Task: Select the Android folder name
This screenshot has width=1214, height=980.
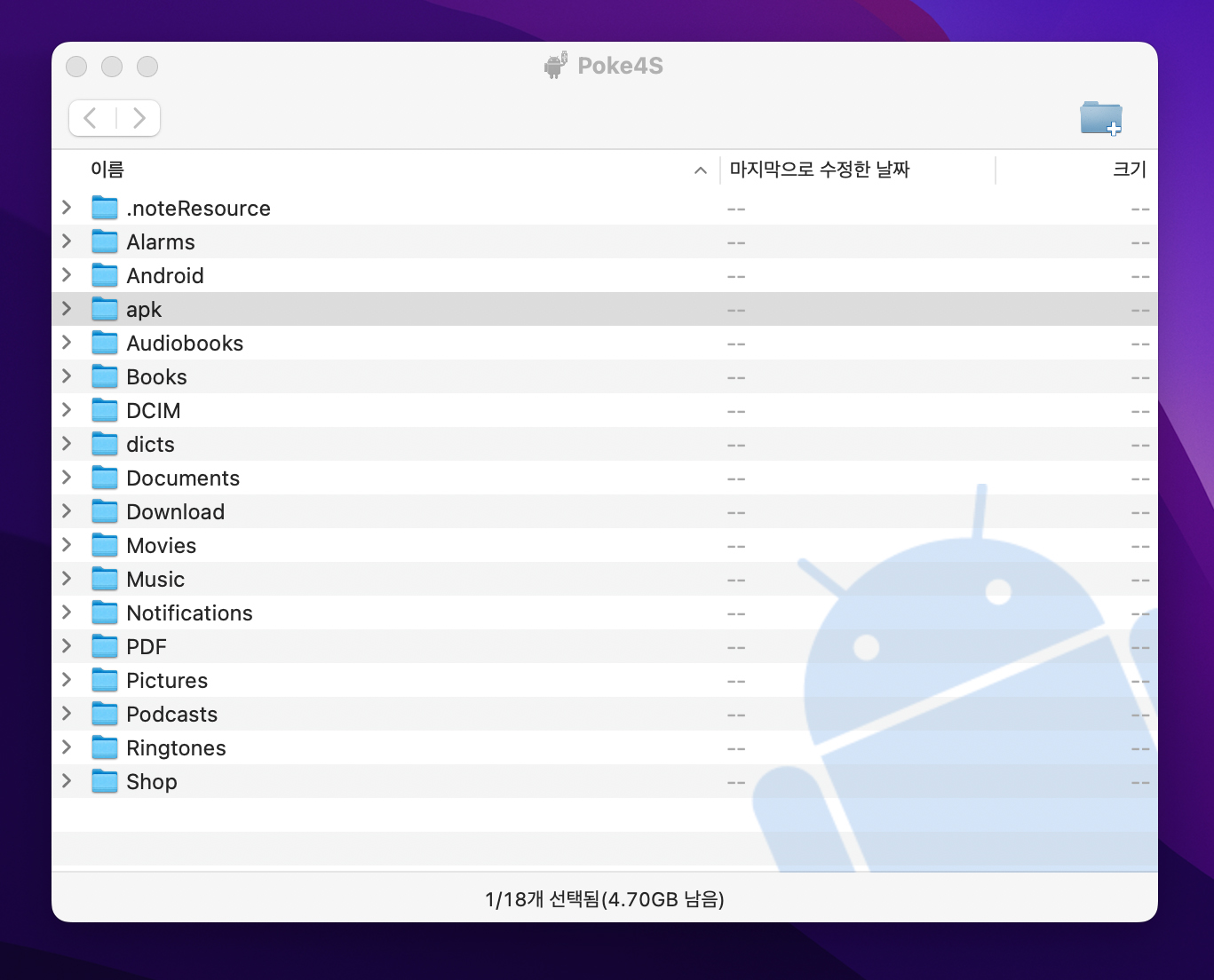Action: [165, 276]
